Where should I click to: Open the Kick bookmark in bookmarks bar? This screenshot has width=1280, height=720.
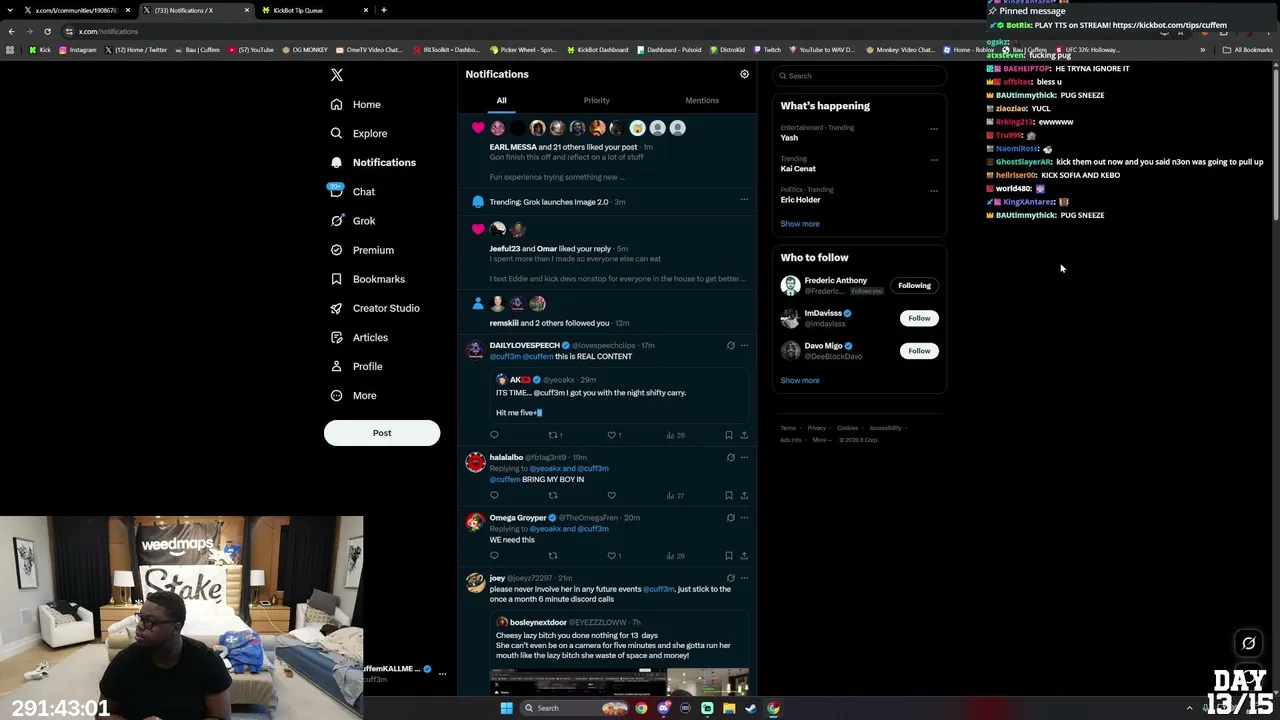40,49
